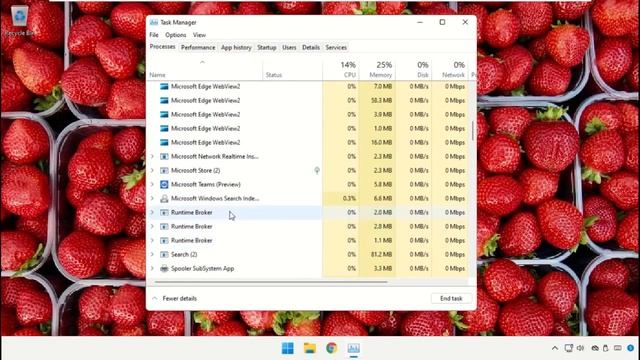Click the Microsoft Store suspended leaf icon
The image size is (640, 360).
tap(317, 171)
